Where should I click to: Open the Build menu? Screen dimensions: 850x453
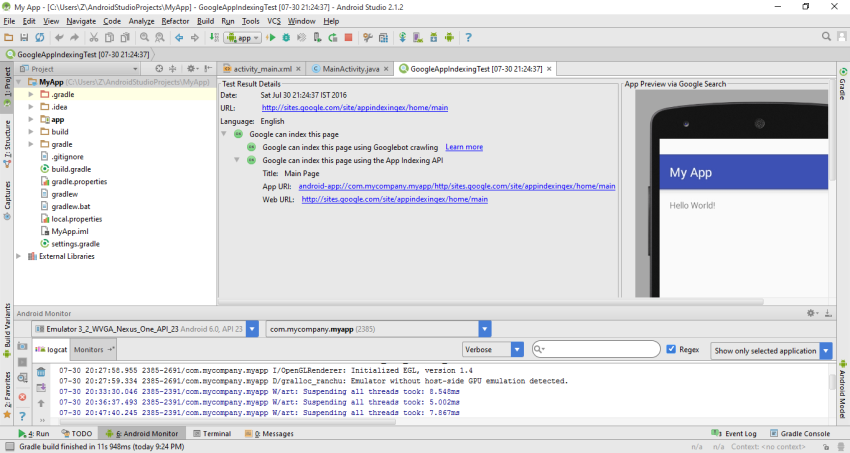(x=205, y=21)
